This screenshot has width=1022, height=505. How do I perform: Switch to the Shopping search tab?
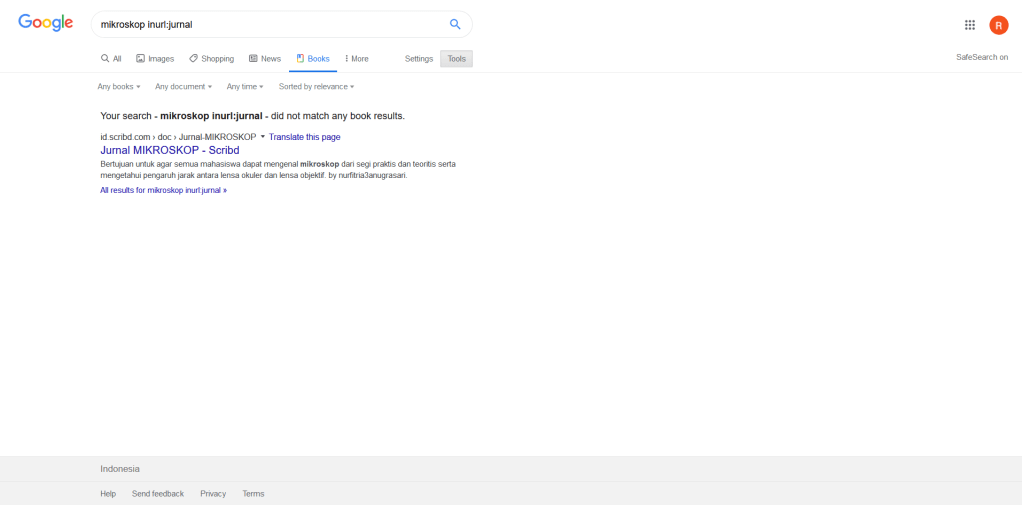pos(211,59)
